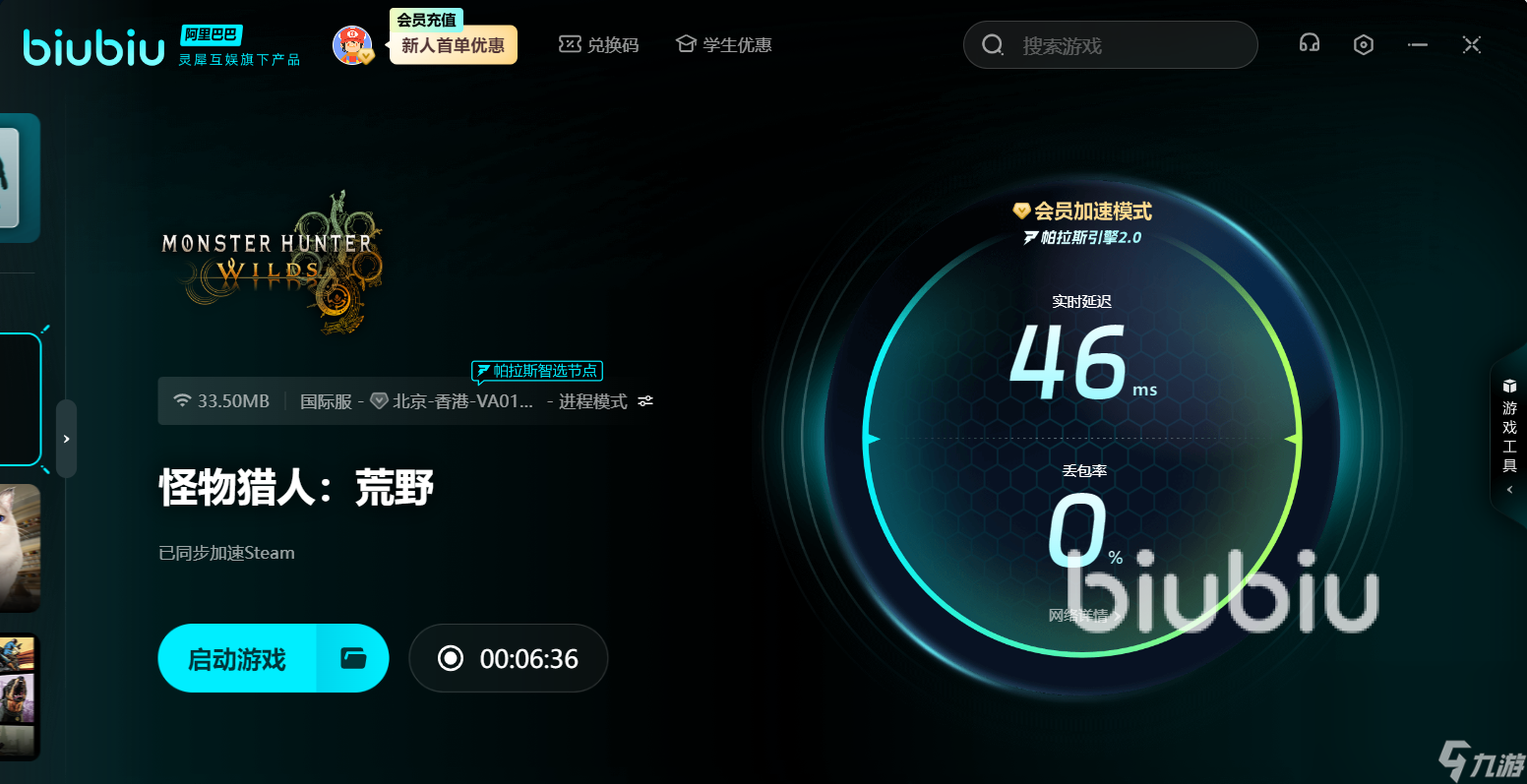The image size is (1527, 784).
Task: Click the Monster Hunter Wilds logo
Action: (x=273, y=262)
